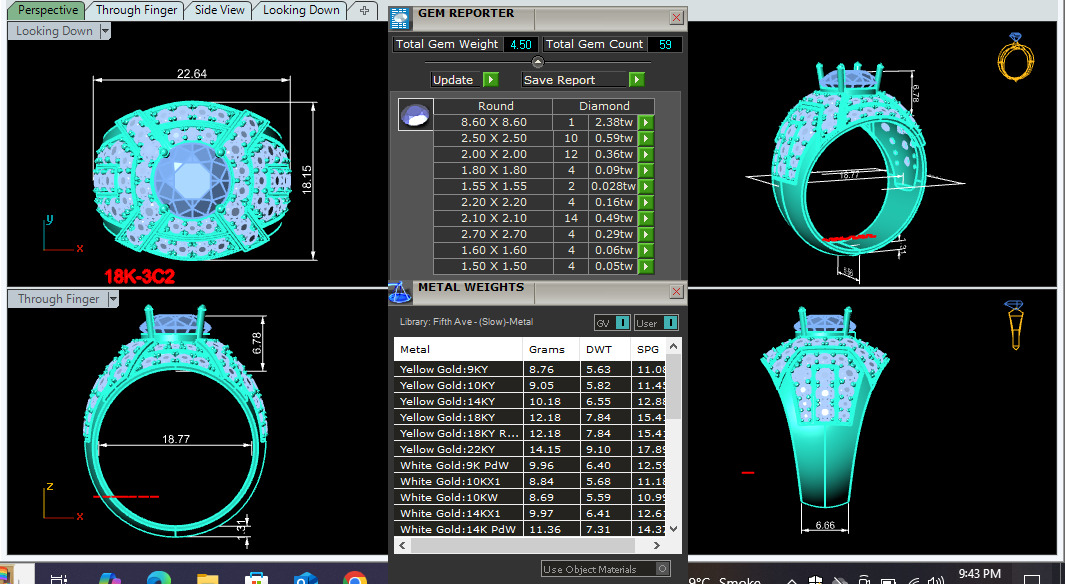Click the metal list scroll-up arrow
Viewport: 1065px width, 584px height.
pyautogui.click(x=673, y=346)
